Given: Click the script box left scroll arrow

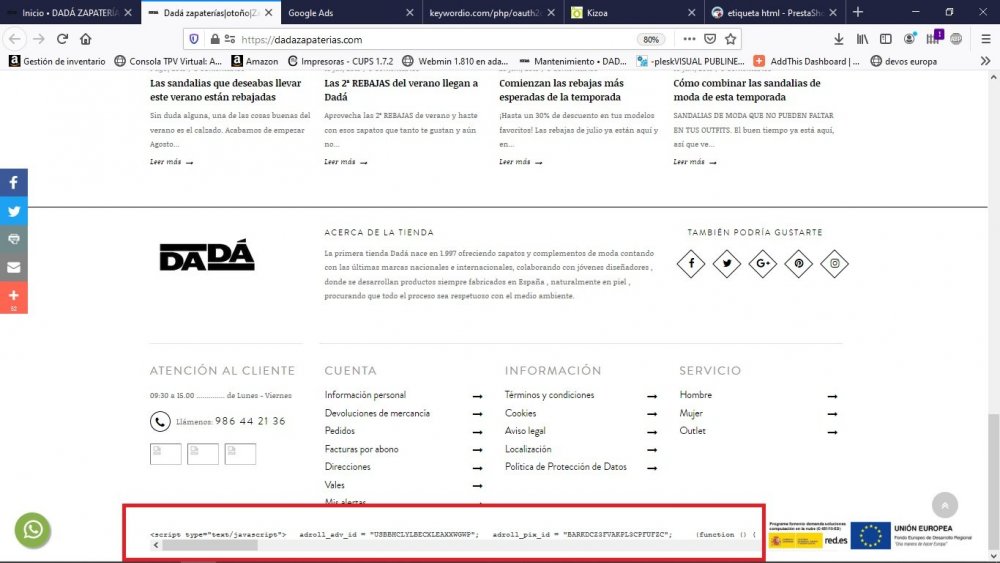Looking at the screenshot, I should [156, 545].
